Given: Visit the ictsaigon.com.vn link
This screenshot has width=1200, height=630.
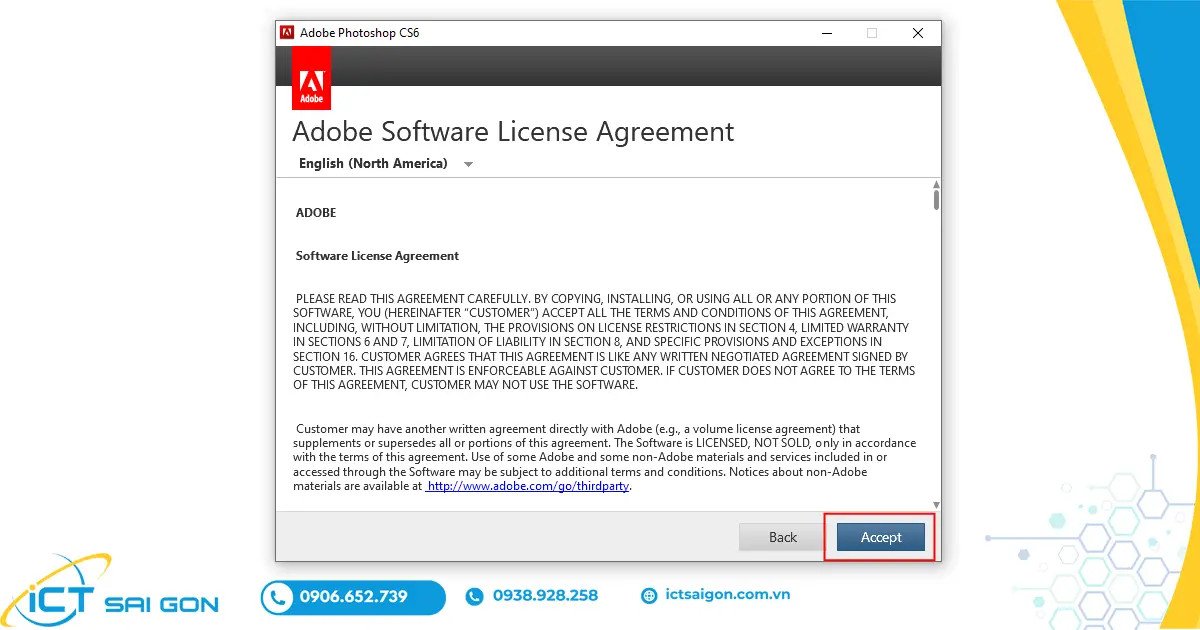Looking at the screenshot, I should pyautogui.click(x=728, y=594).
